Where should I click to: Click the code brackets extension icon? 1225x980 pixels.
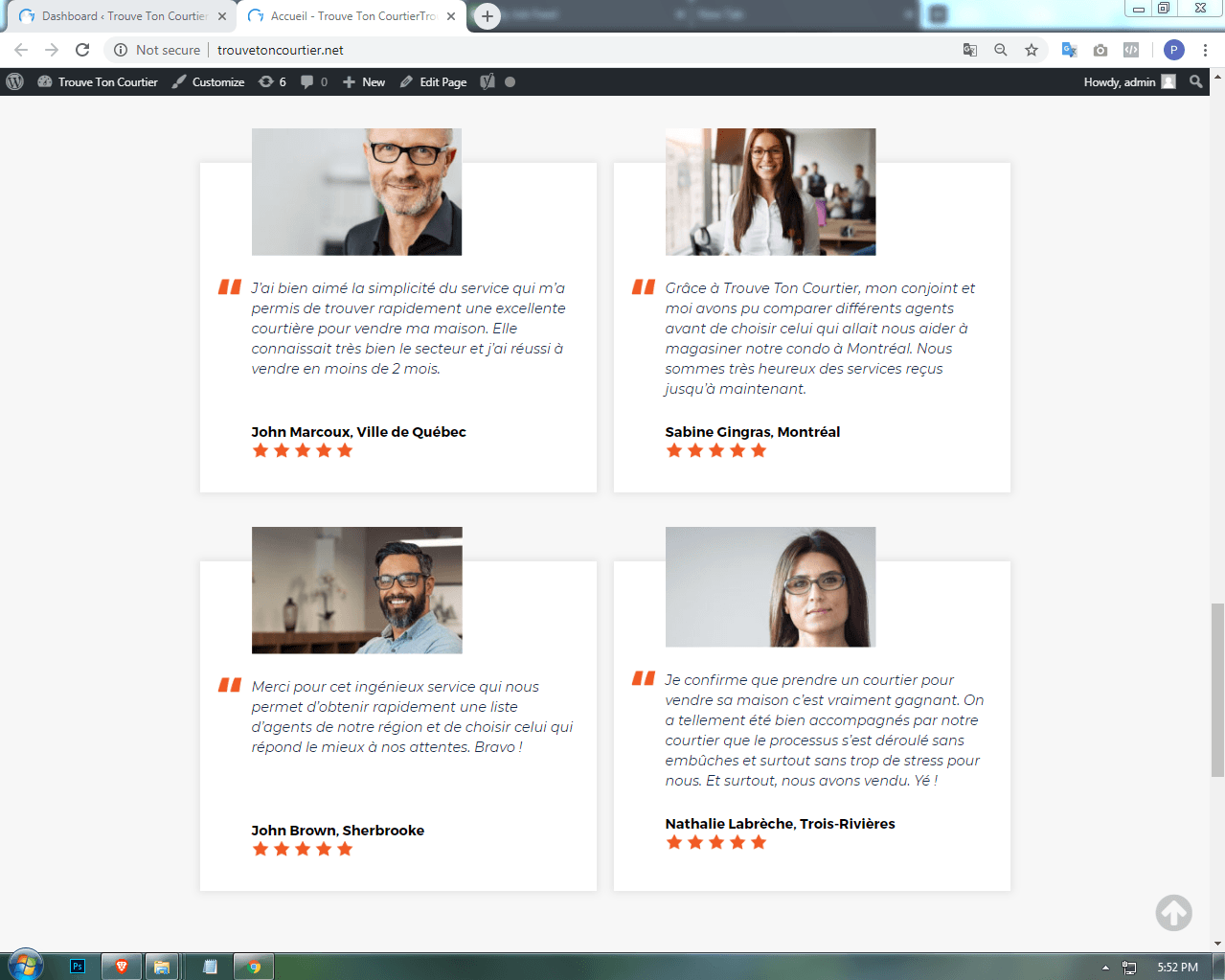[1131, 50]
